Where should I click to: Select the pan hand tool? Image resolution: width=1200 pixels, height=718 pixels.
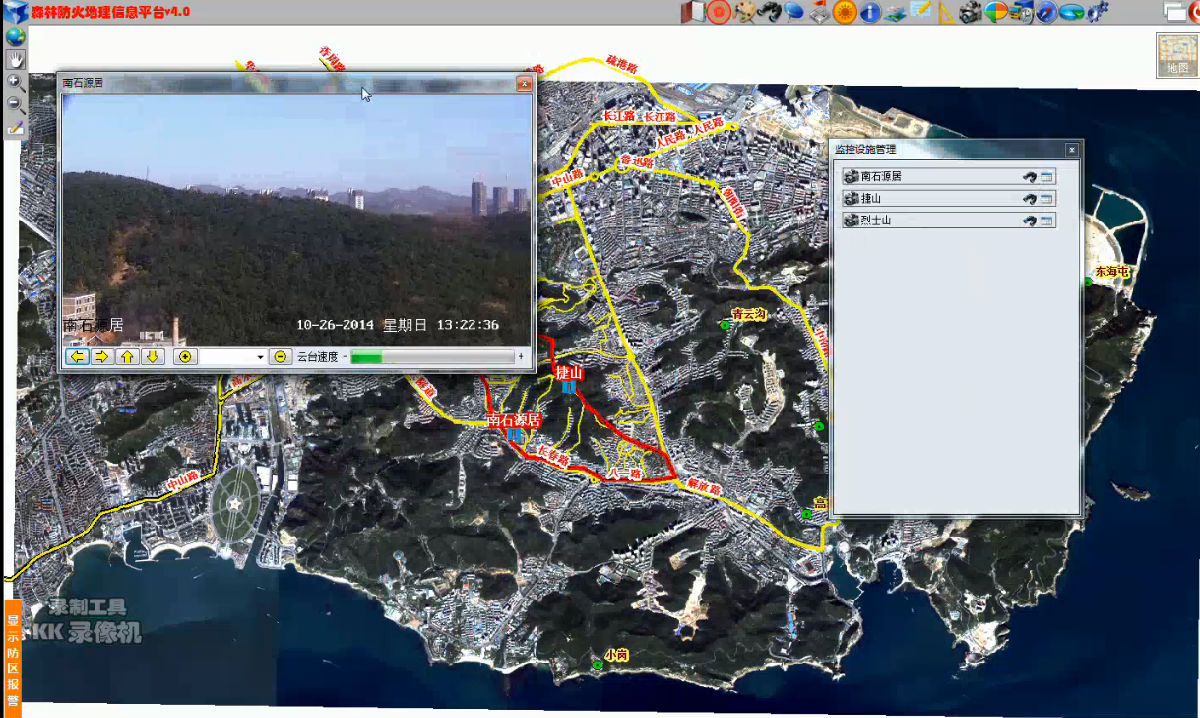coord(15,59)
